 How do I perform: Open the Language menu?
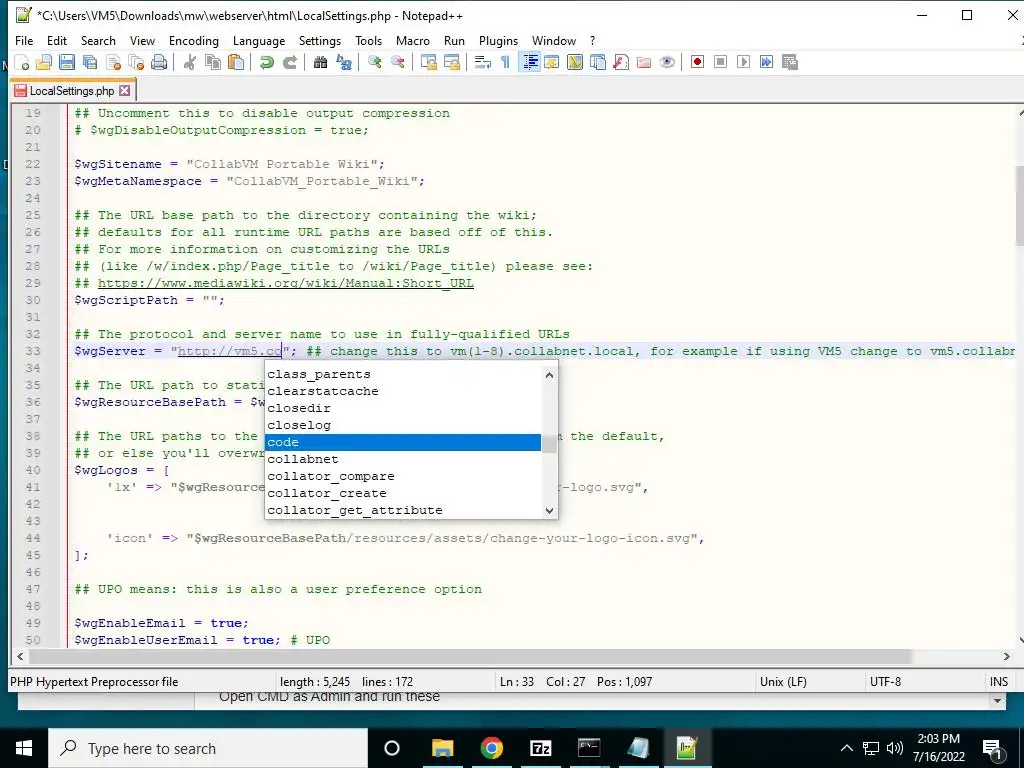coord(259,40)
